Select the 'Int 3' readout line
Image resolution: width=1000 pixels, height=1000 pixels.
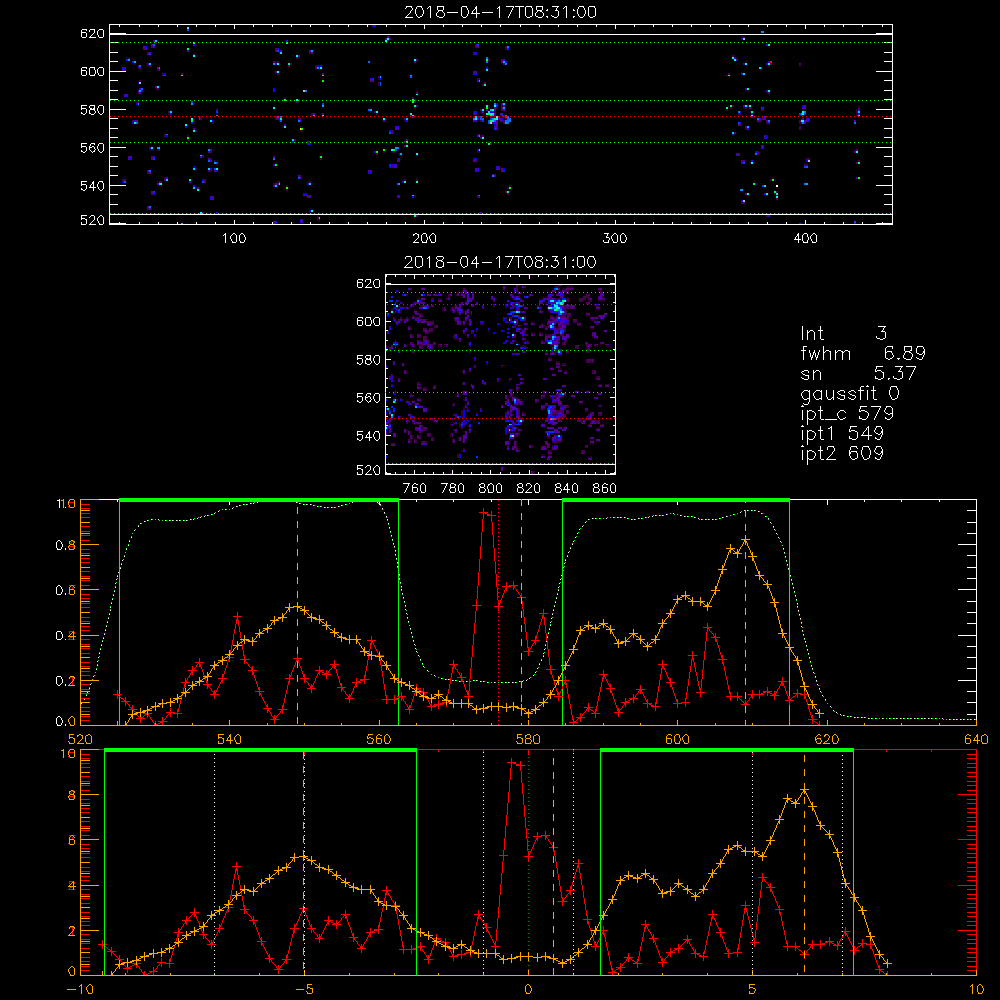pos(843,334)
